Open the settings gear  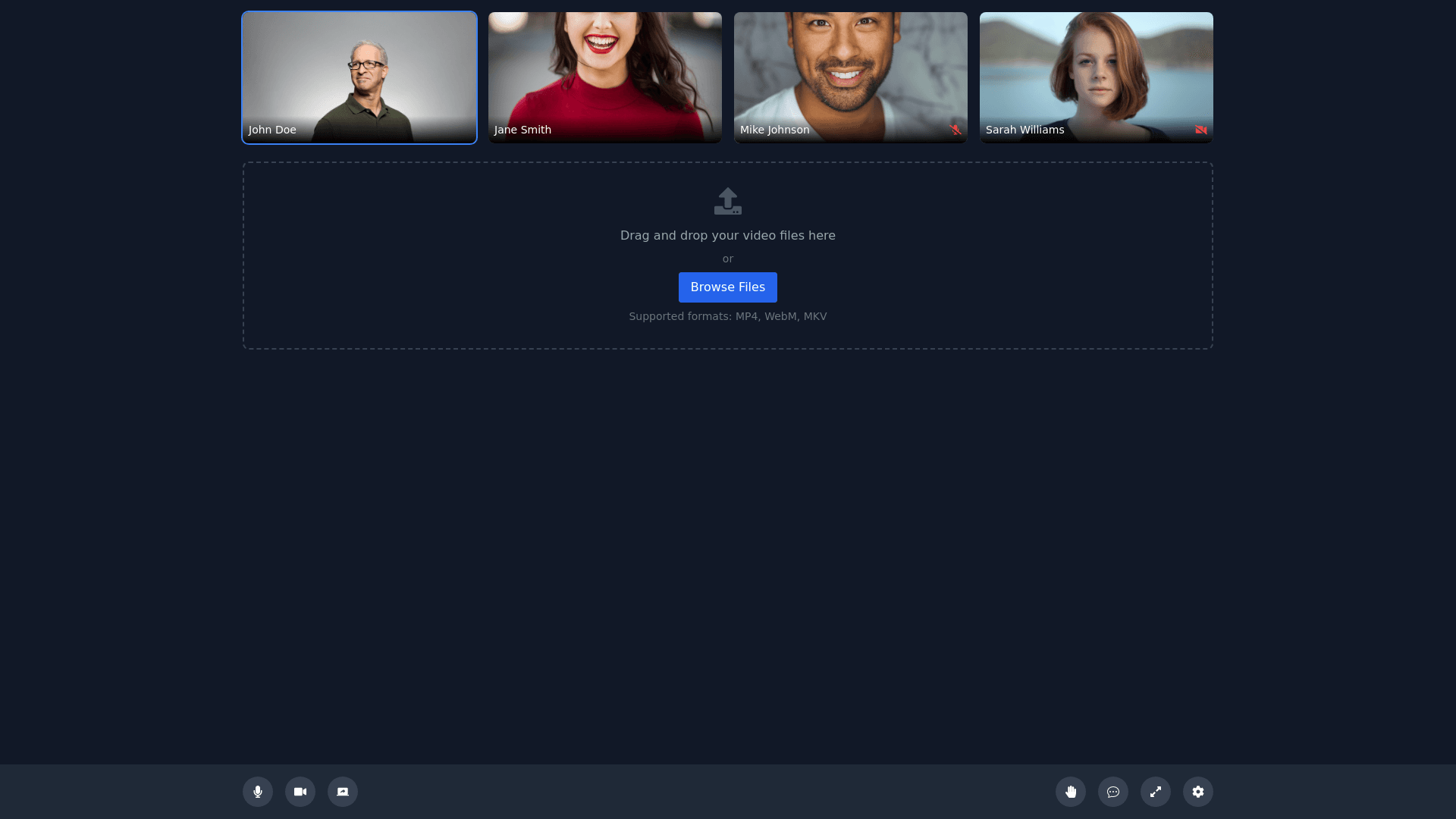click(1198, 792)
